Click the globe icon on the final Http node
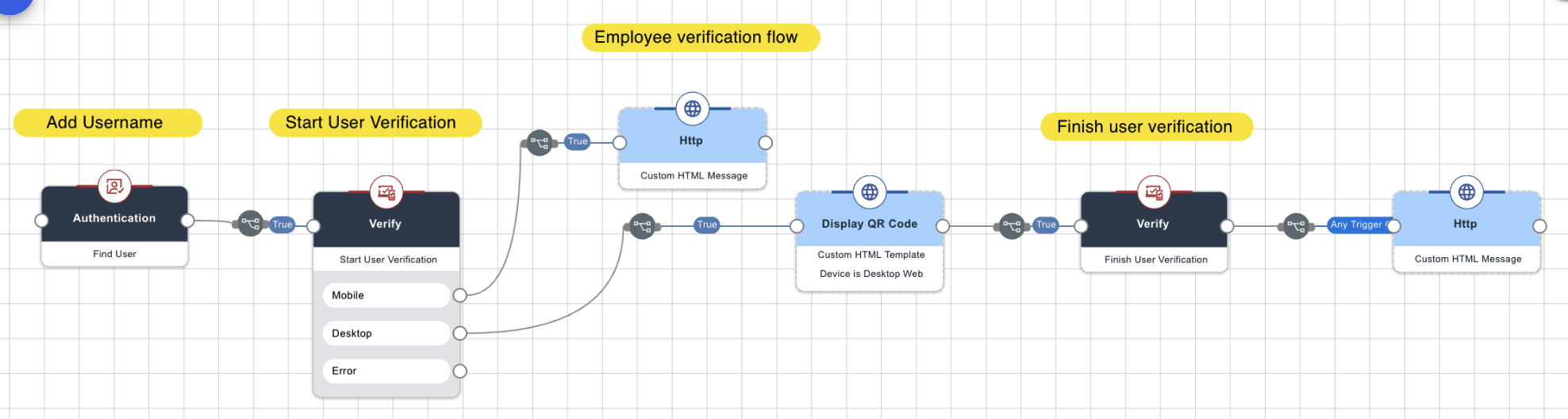Screen dimensions: 1568x419 pos(1466,192)
